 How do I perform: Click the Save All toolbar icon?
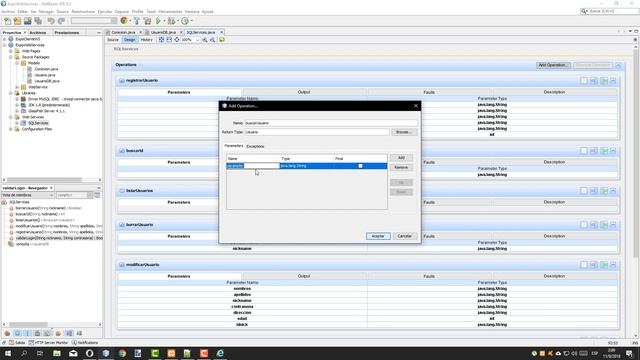[38, 21]
